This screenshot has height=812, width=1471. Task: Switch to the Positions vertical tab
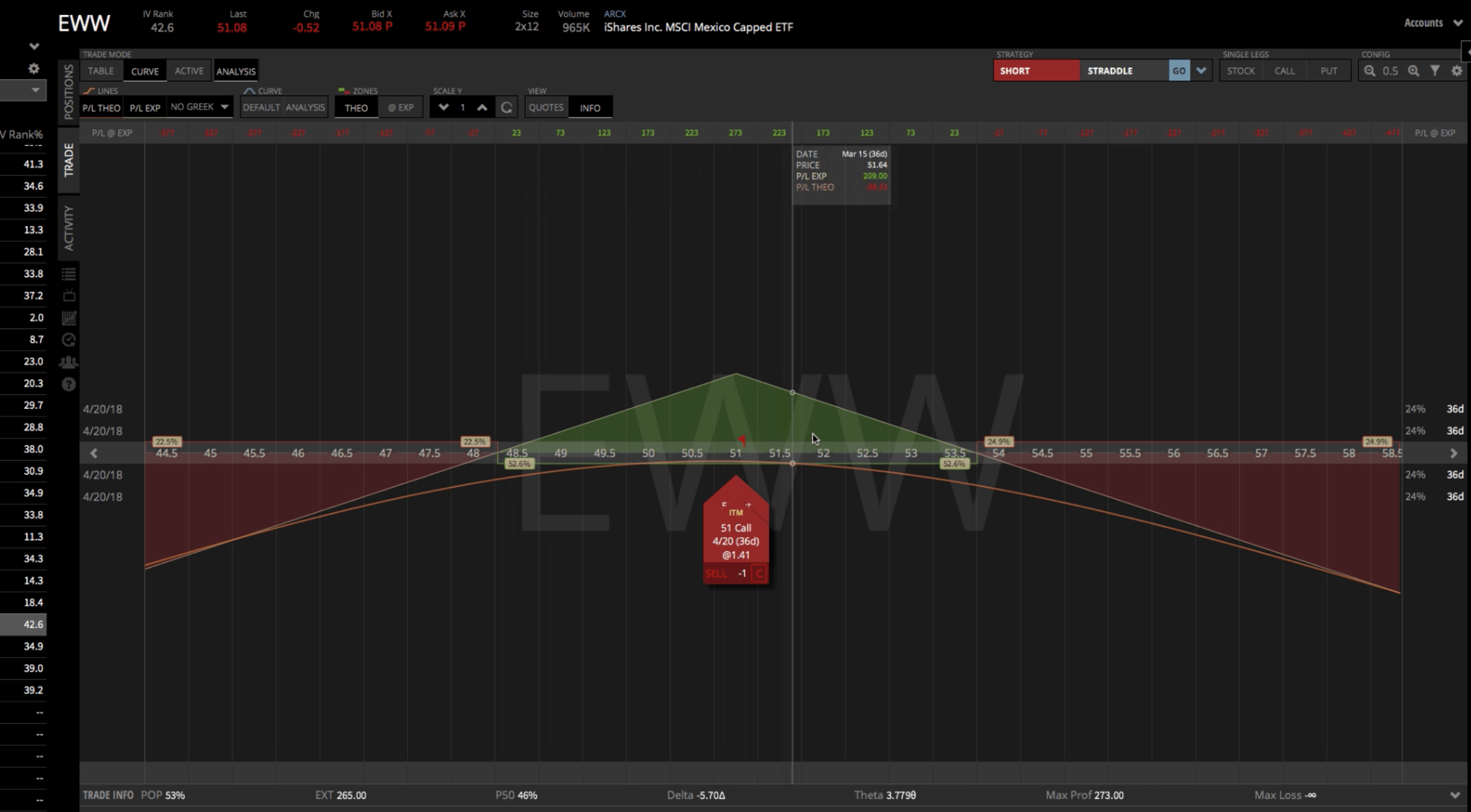pos(69,91)
